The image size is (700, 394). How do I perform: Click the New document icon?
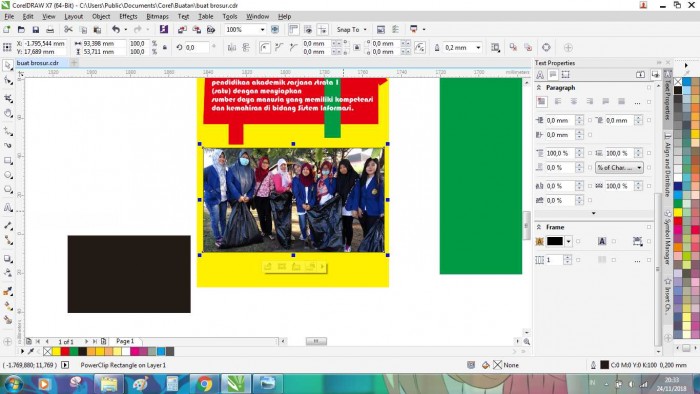[x=7, y=29]
